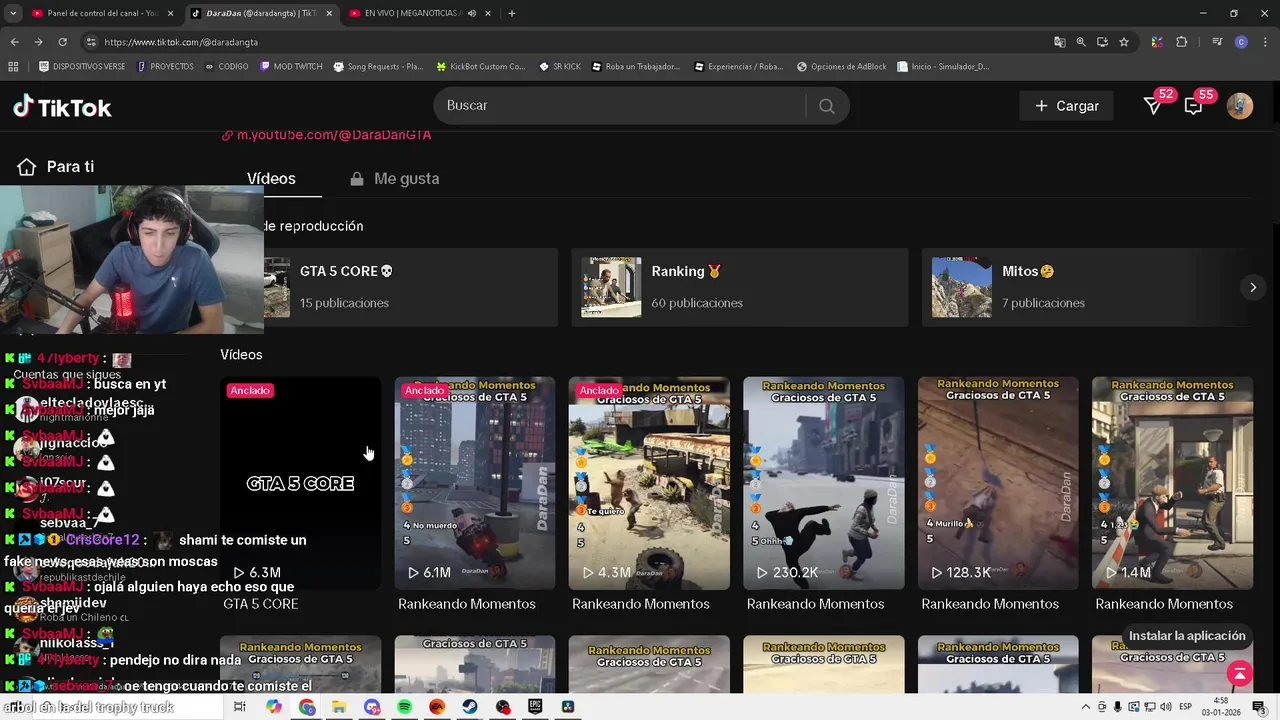Open the Song Requests bookmark

click(378, 67)
